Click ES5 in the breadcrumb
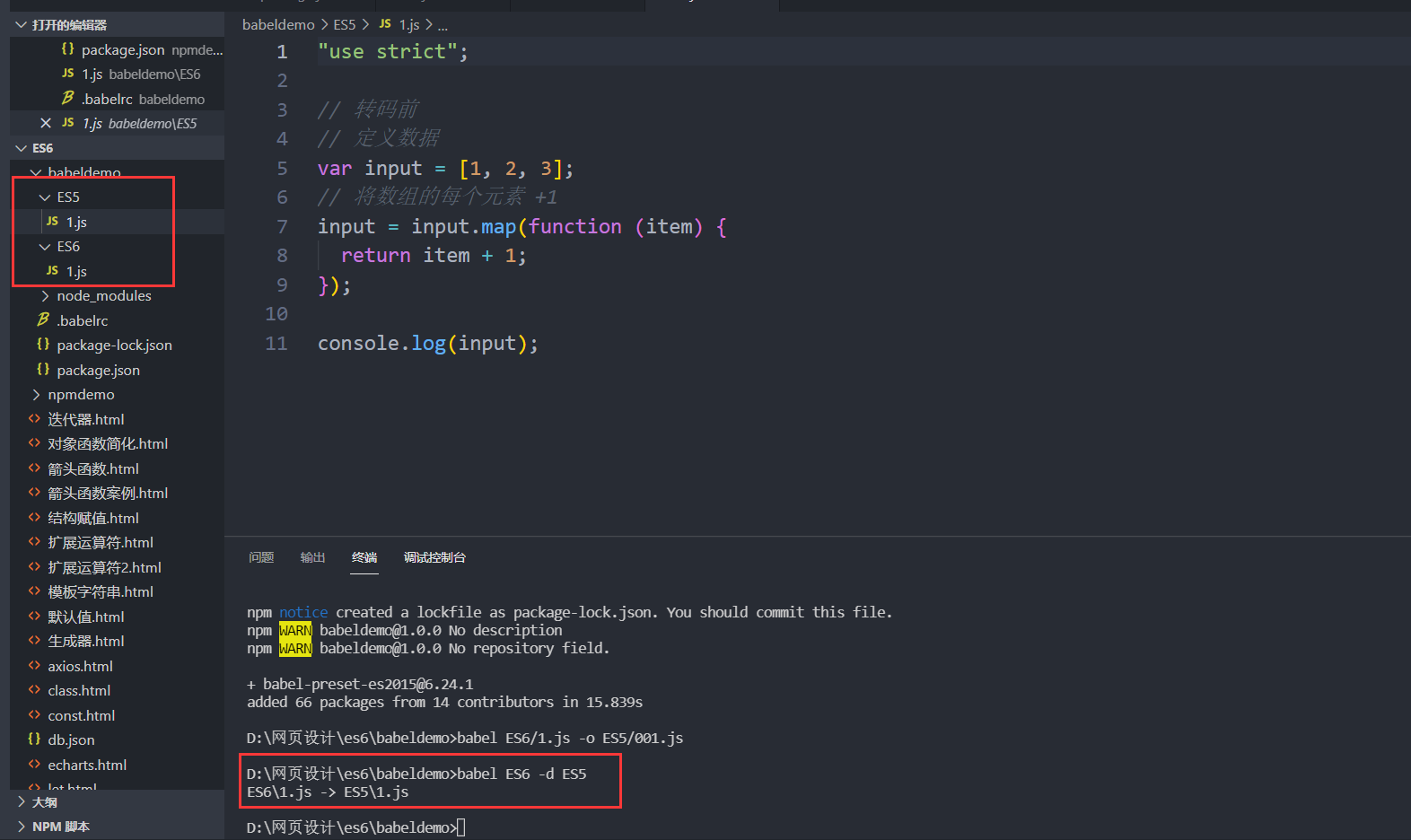This screenshot has height=840, width=1411. pos(345,24)
